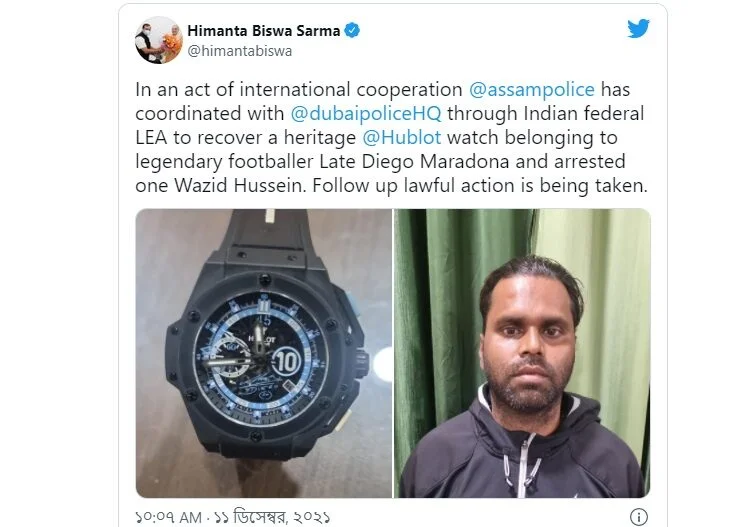Click the blue verified badge
Viewport: 750px width, 527px height.
point(353,30)
